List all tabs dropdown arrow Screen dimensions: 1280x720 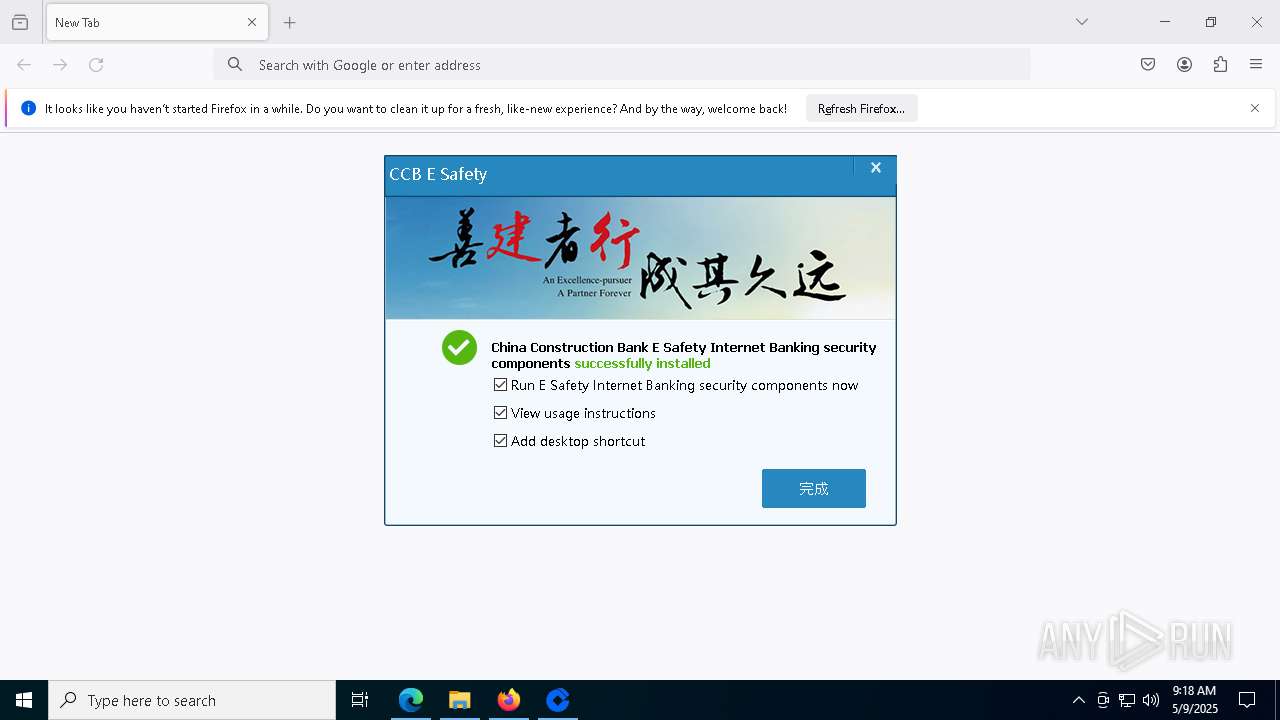(1082, 22)
